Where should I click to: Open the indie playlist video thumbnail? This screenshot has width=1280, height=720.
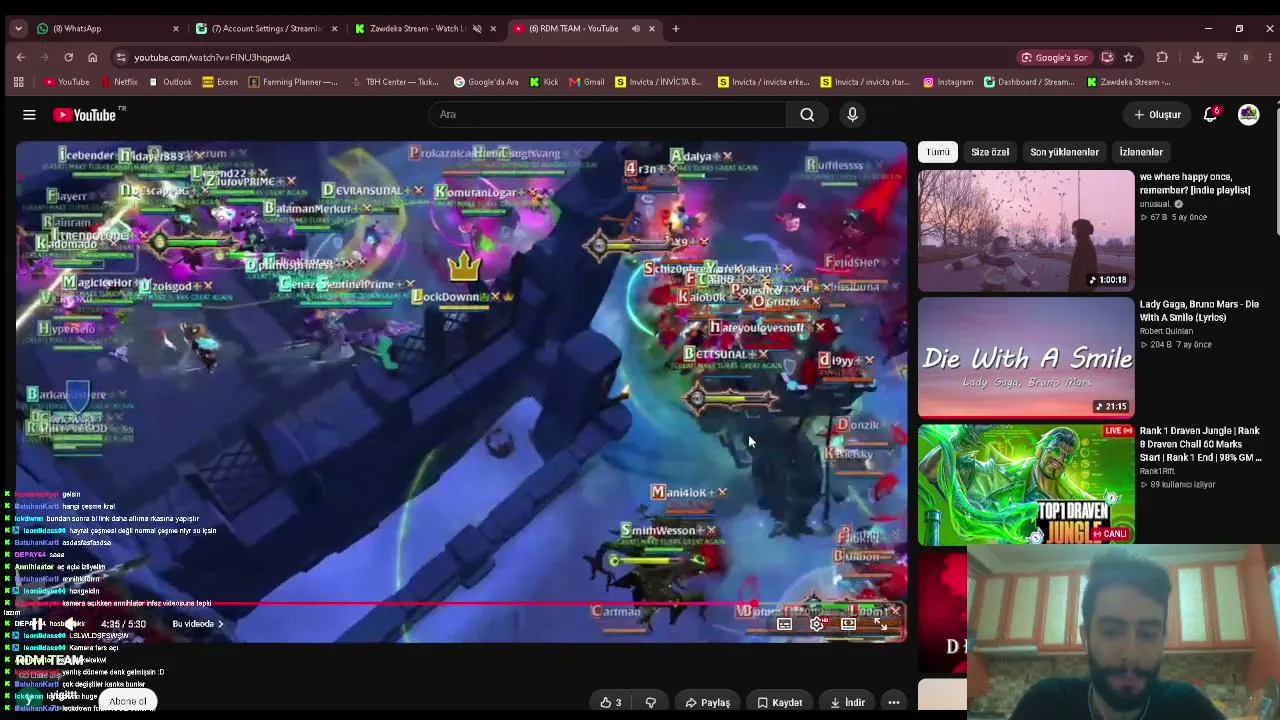pyautogui.click(x=1026, y=231)
